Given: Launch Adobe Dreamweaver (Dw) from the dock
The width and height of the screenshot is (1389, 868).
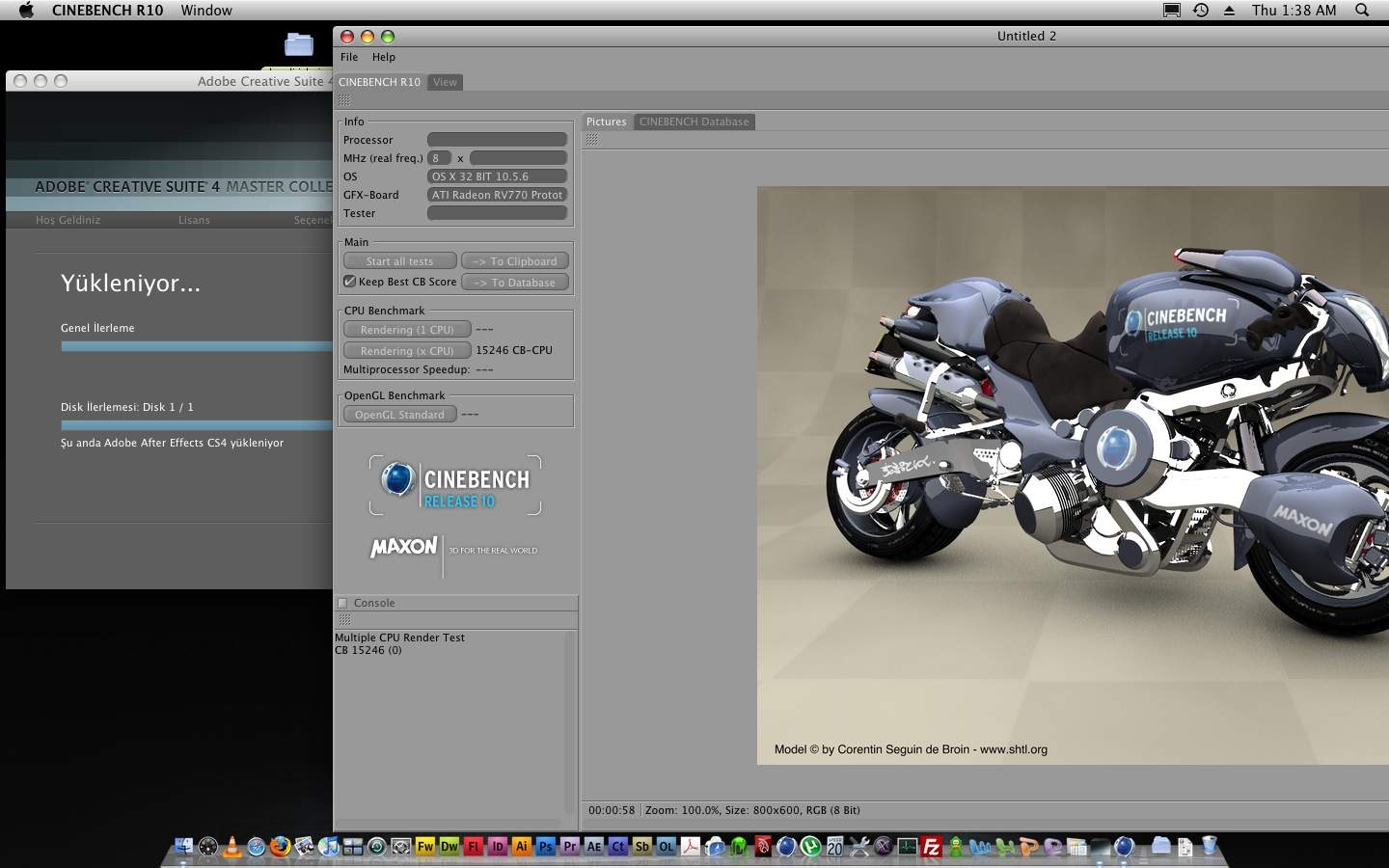Looking at the screenshot, I should (449, 847).
